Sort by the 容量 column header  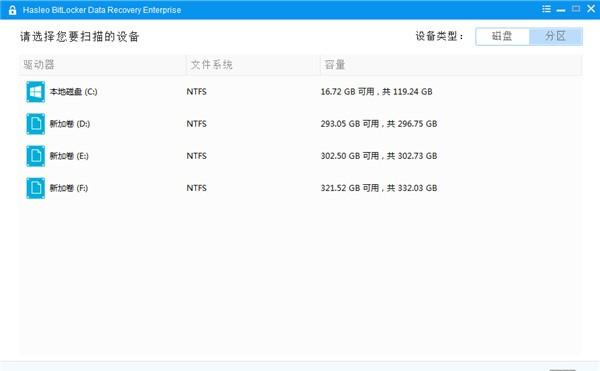pyautogui.click(x=451, y=65)
